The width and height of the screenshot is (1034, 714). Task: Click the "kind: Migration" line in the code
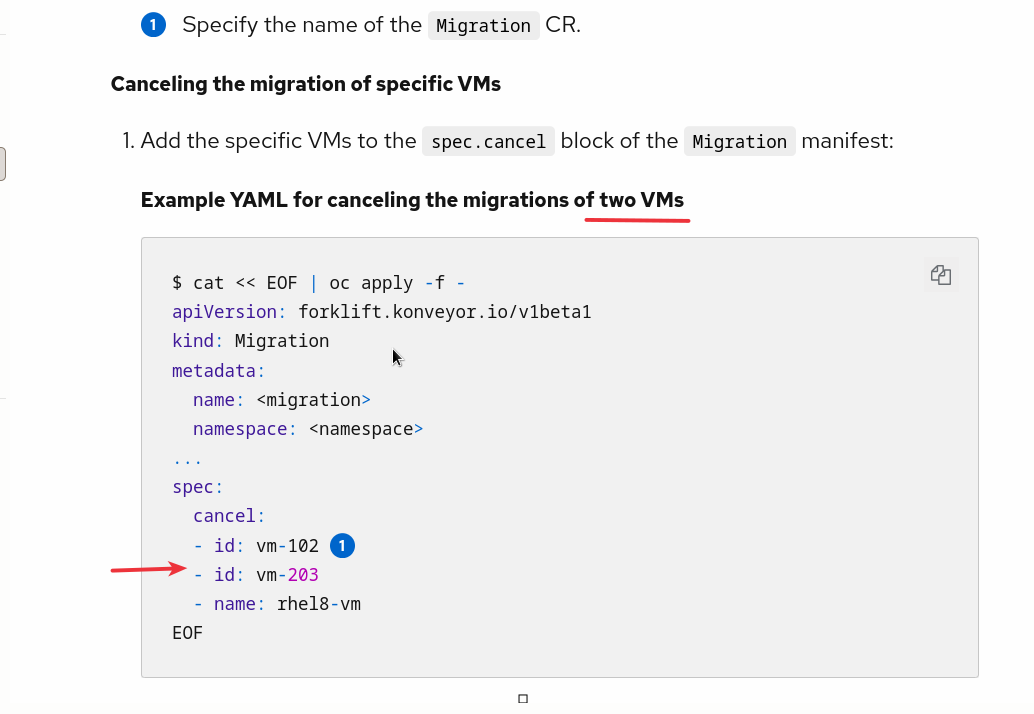click(251, 341)
